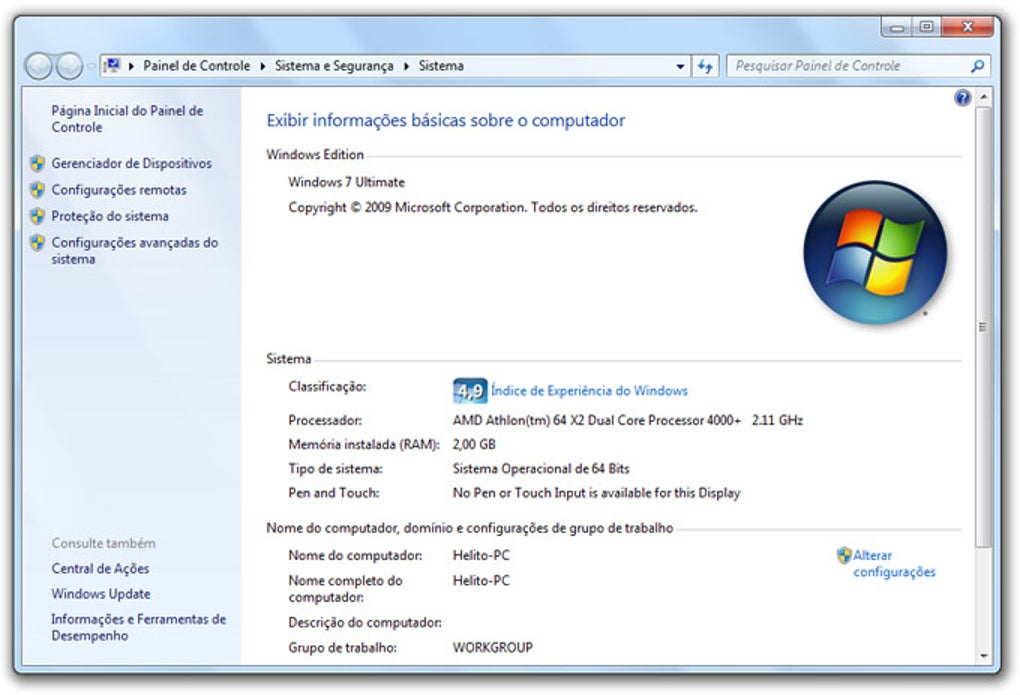Open Configurações remotas

click(x=119, y=190)
